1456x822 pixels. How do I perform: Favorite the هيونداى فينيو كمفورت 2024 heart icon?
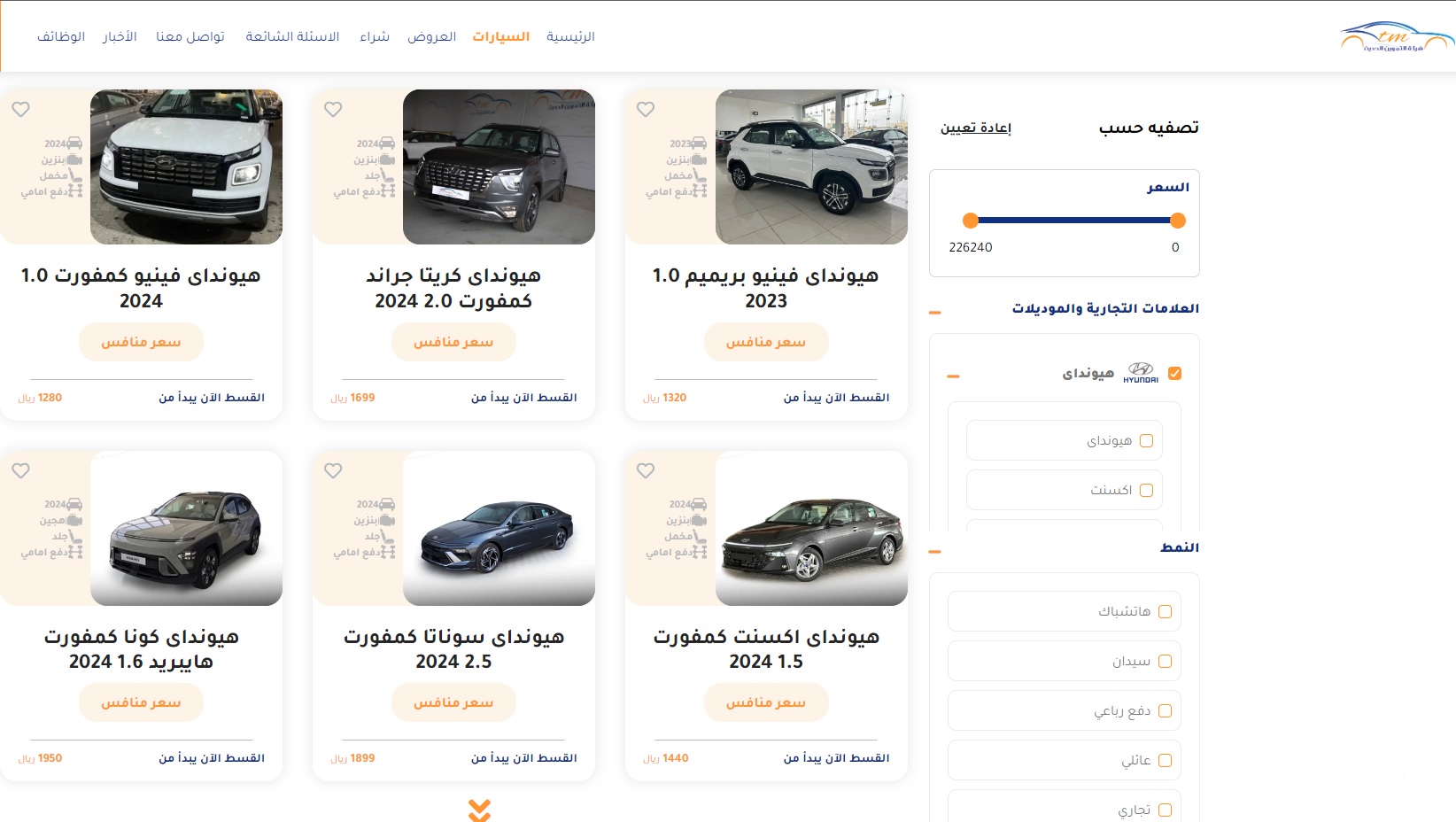coord(21,109)
